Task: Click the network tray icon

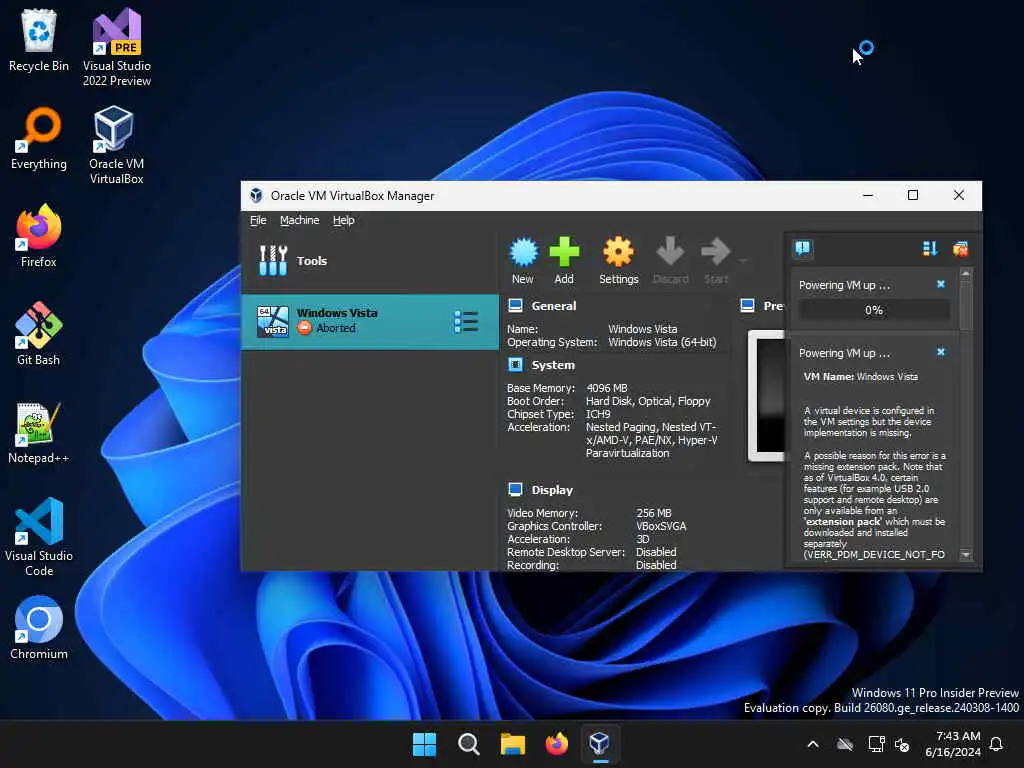Action: pyautogui.click(x=876, y=744)
